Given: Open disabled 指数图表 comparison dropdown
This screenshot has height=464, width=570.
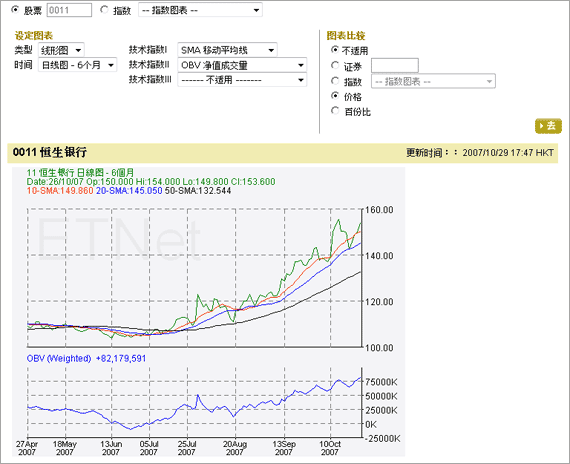Looking at the screenshot, I should (433, 81).
